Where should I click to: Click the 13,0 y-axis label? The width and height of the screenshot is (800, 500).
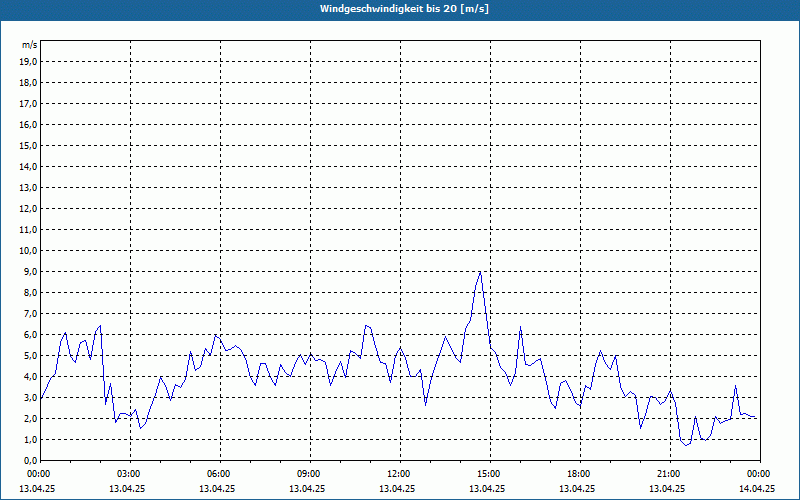point(29,187)
